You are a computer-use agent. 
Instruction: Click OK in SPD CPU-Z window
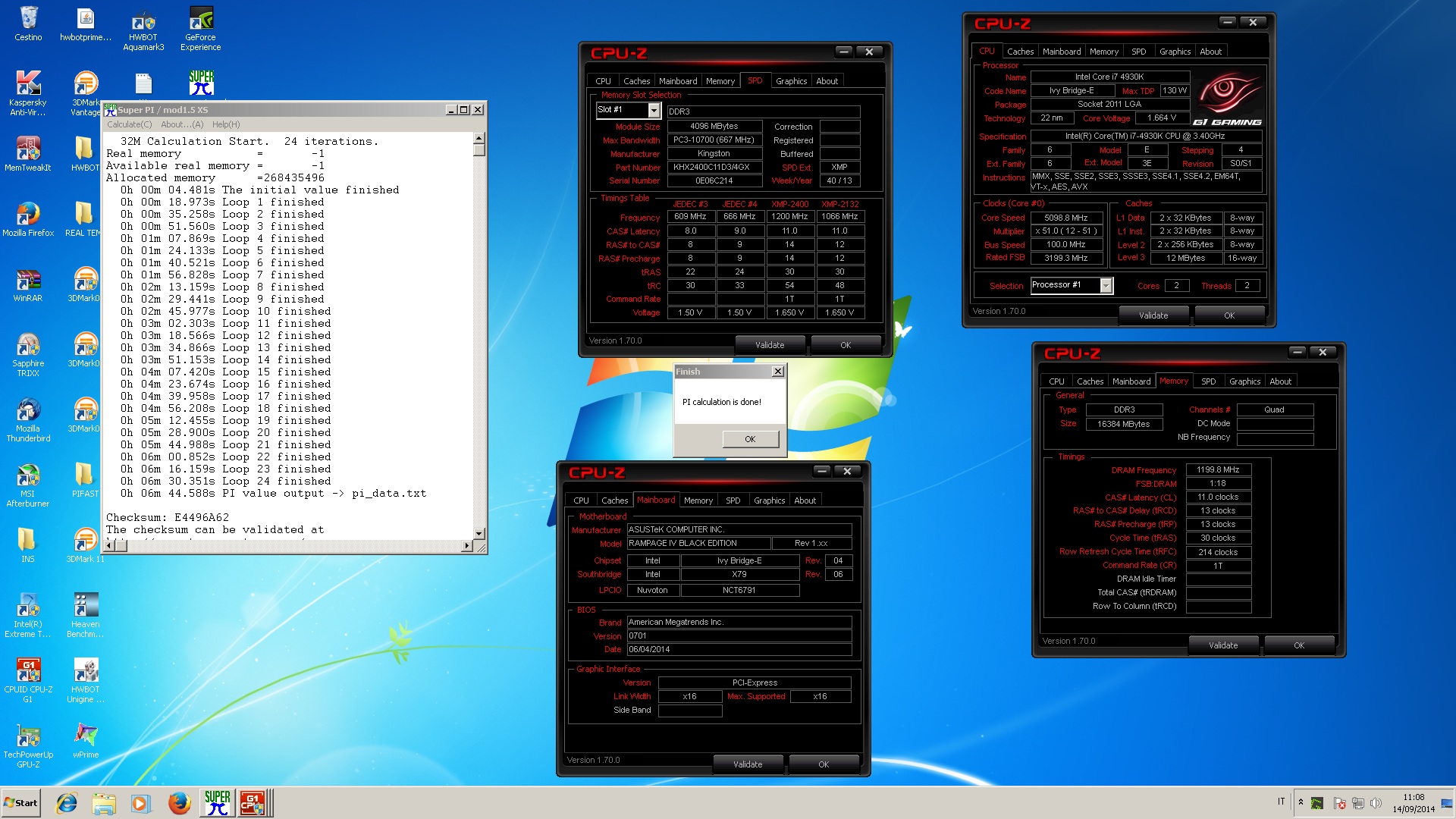846,345
